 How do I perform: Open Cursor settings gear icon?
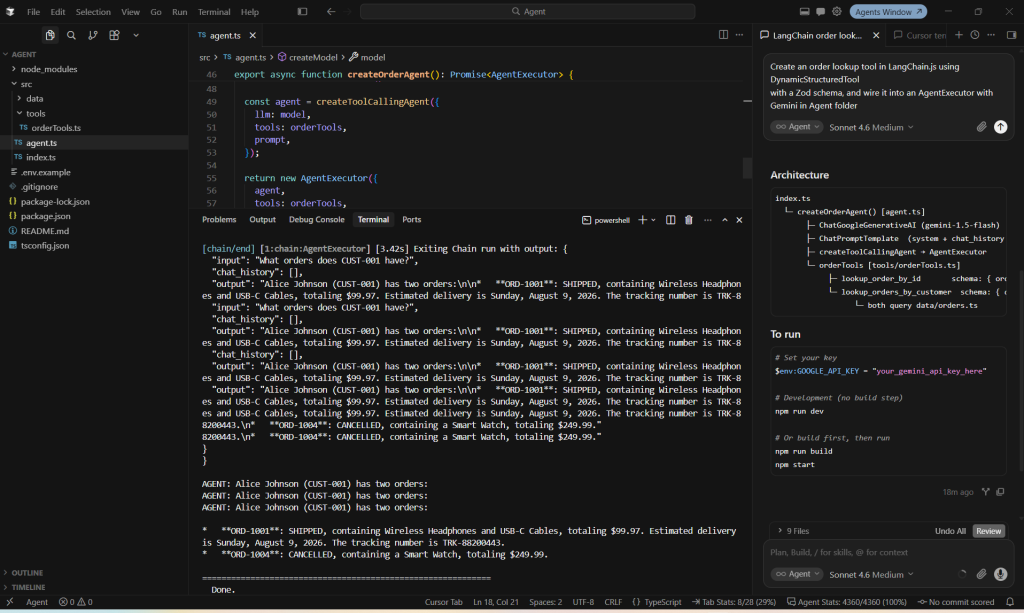837,11
